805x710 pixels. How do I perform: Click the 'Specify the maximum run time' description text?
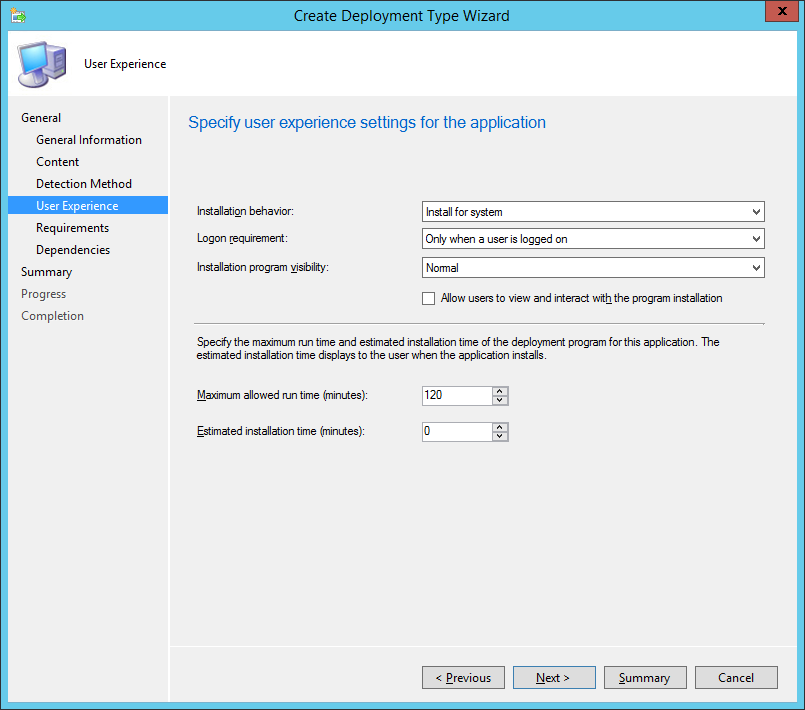click(458, 348)
